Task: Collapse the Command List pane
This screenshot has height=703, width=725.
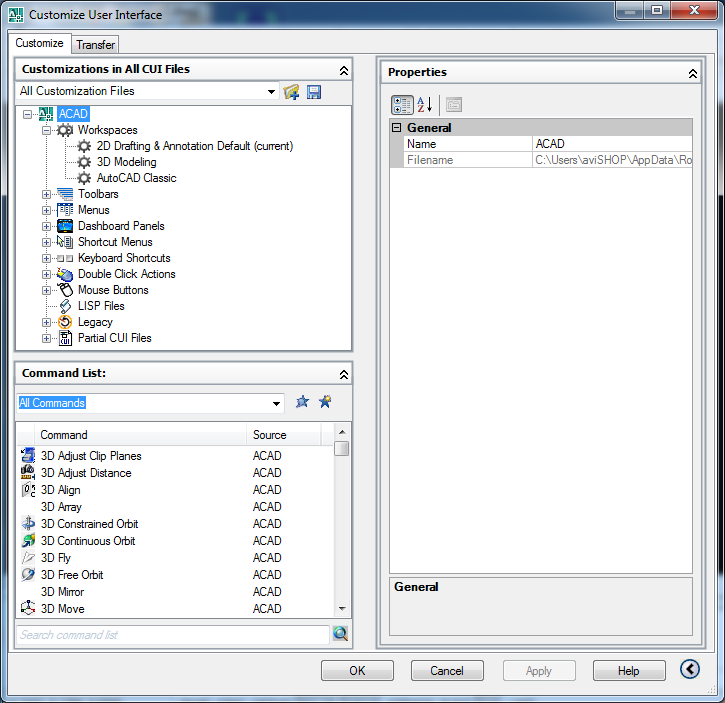Action: tap(344, 375)
